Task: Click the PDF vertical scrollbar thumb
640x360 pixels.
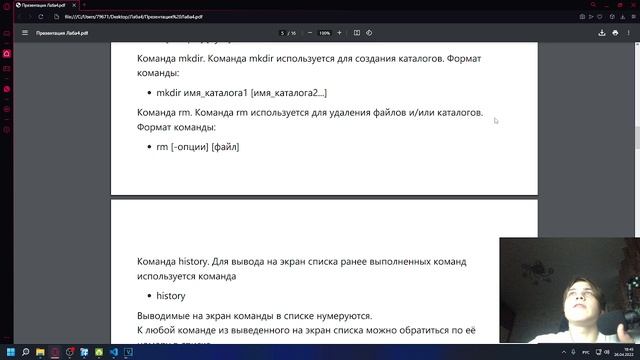Action: [x=637, y=138]
